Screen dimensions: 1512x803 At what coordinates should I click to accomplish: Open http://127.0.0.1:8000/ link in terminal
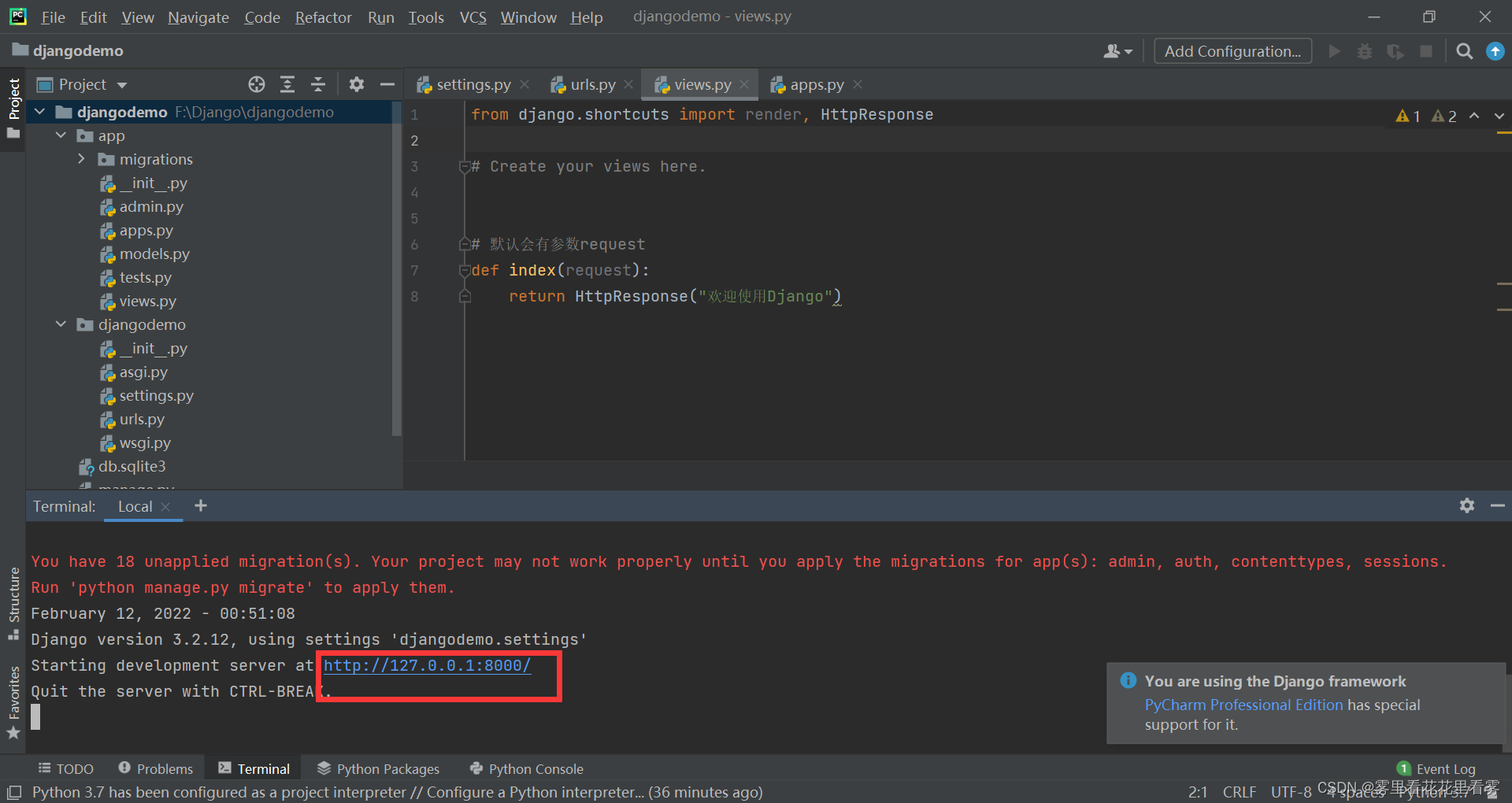coord(427,665)
